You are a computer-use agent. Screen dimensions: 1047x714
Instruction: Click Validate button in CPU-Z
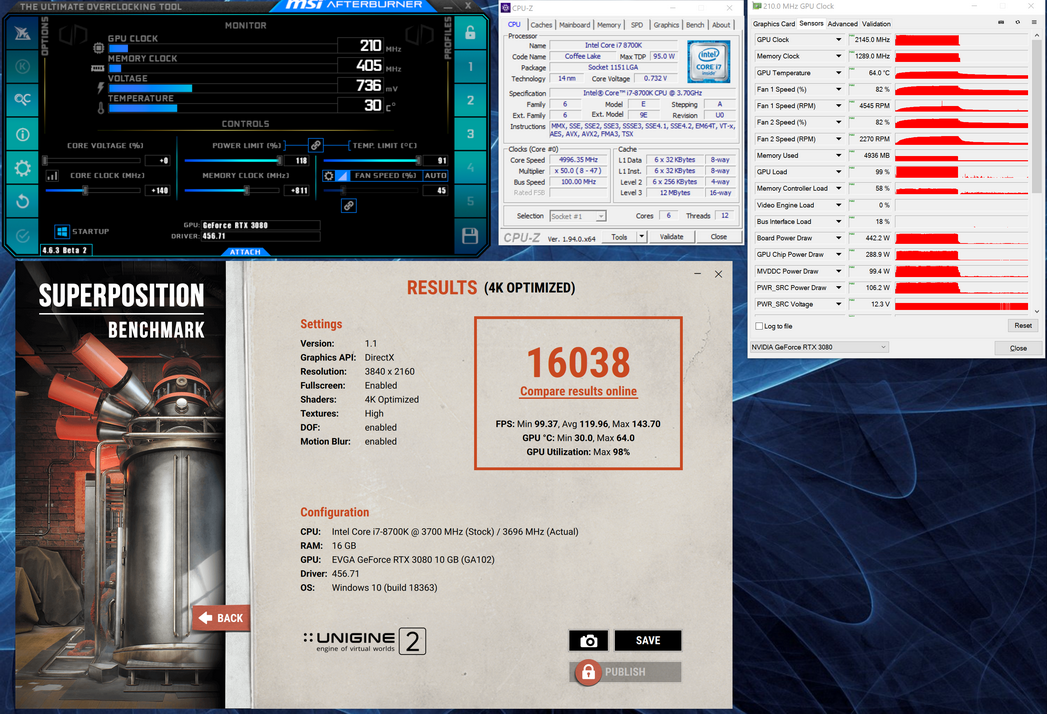tap(671, 237)
